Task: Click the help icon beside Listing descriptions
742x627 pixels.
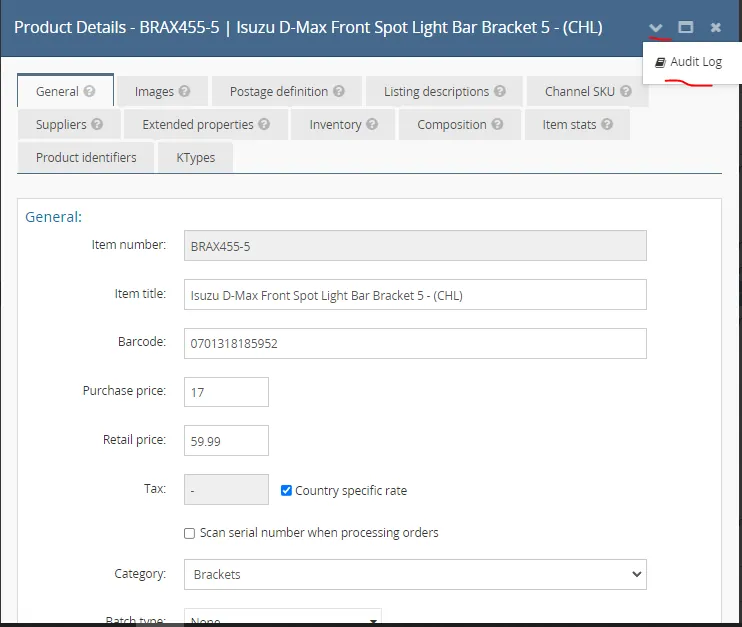Action: pos(500,91)
